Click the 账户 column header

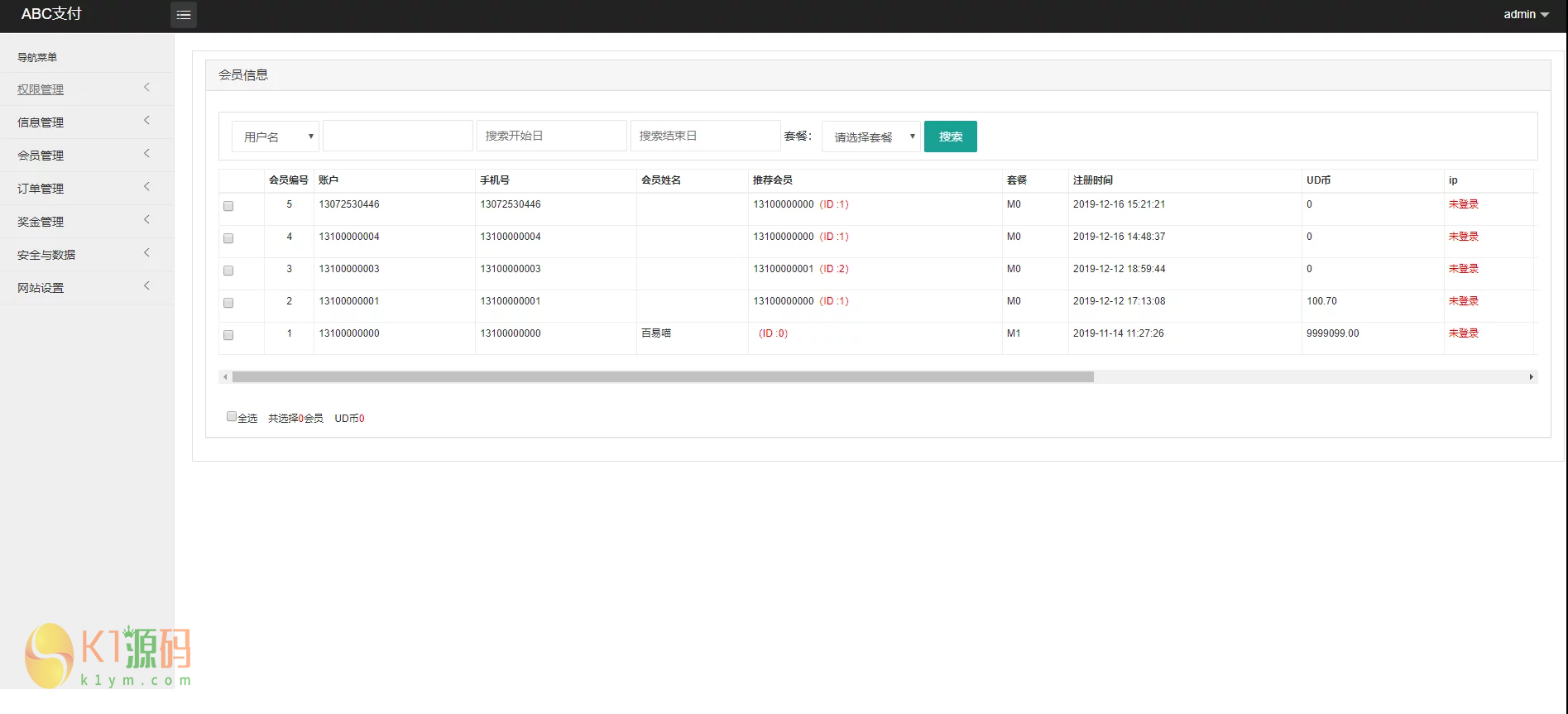coord(328,180)
